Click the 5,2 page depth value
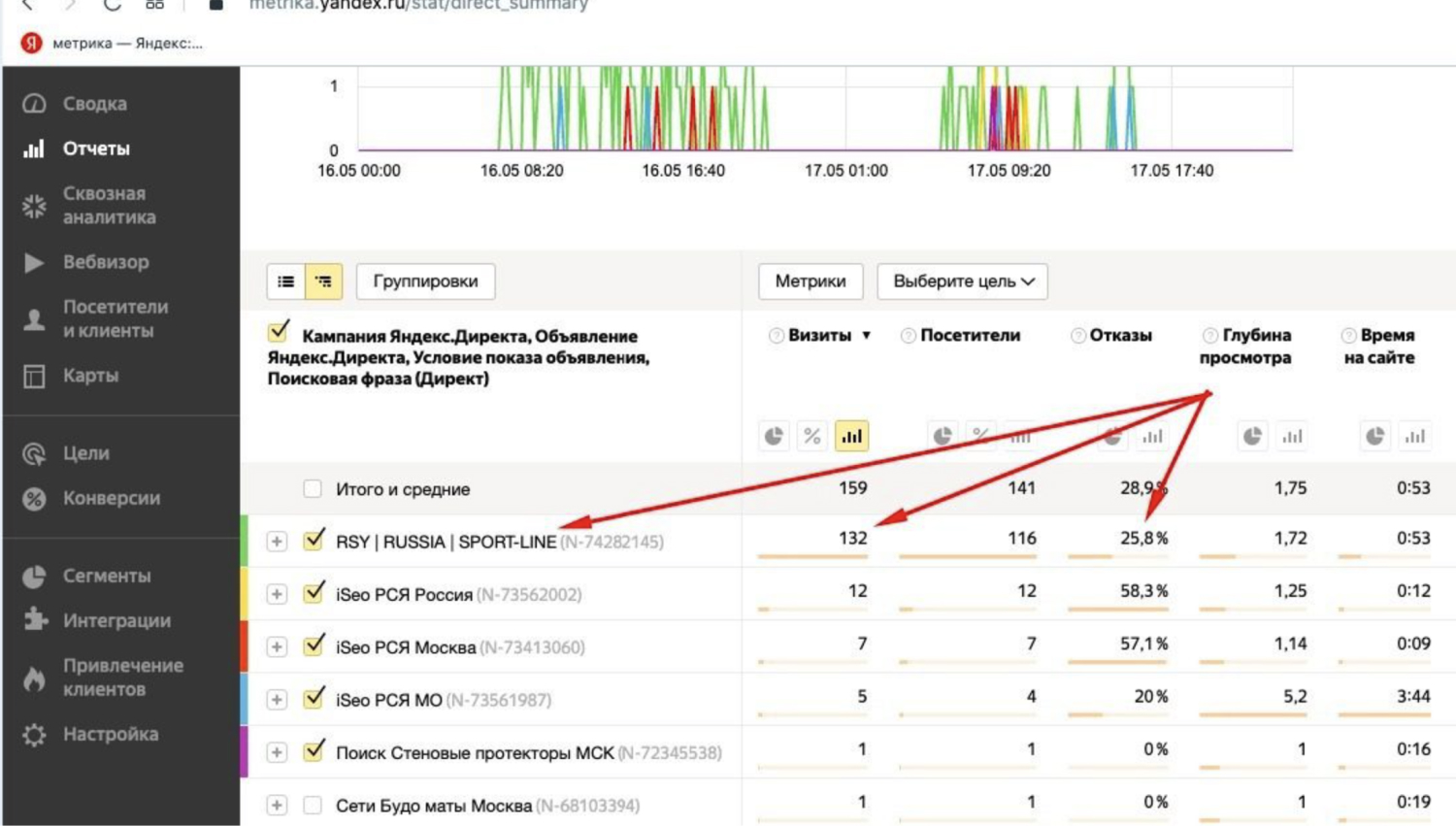This screenshot has width=1456, height=826. tap(1295, 696)
